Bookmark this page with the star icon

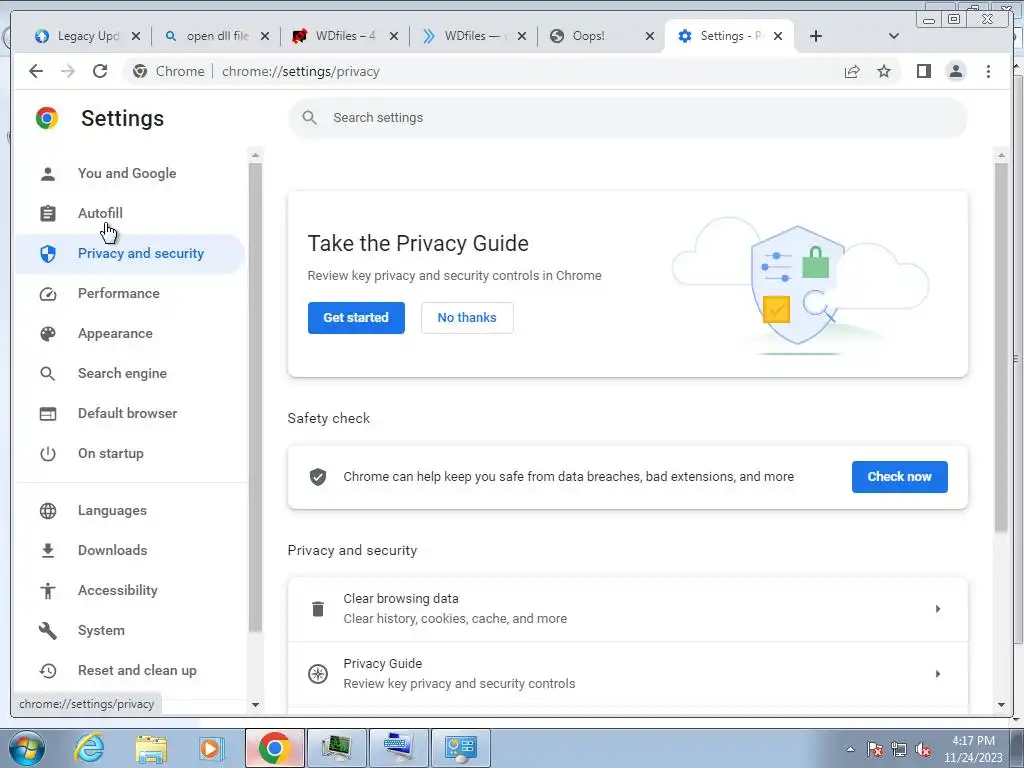pos(884,71)
